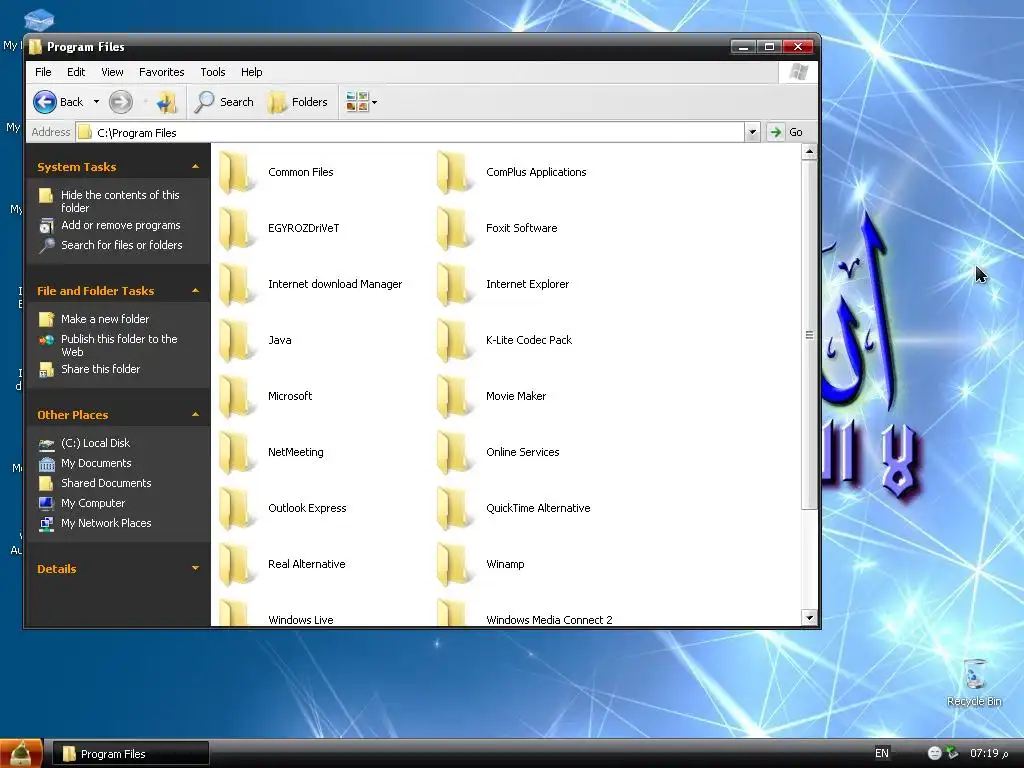Select the Java folder icon

[x=236, y=340]
